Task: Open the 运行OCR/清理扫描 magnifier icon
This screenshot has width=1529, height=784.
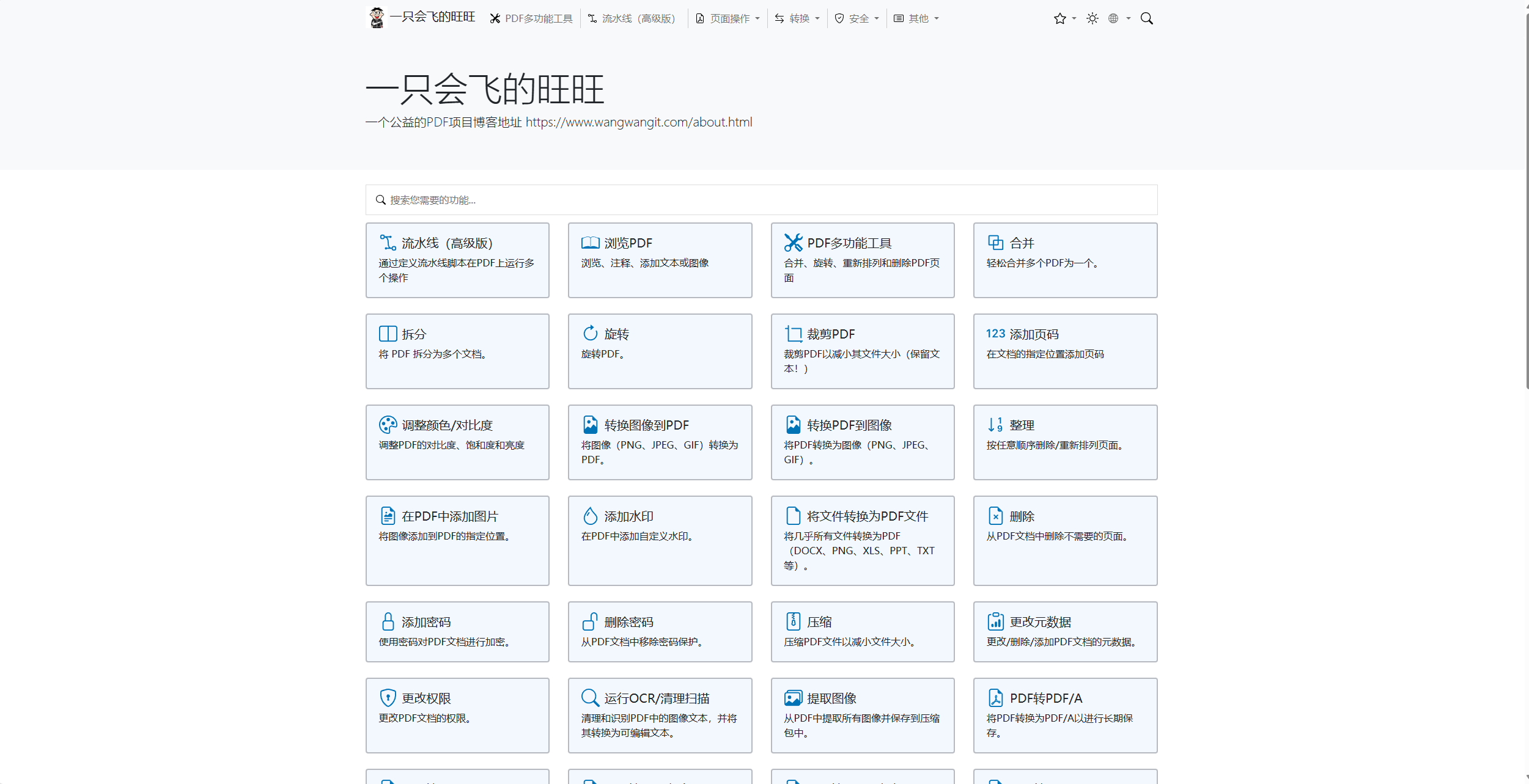Action: 590,698
